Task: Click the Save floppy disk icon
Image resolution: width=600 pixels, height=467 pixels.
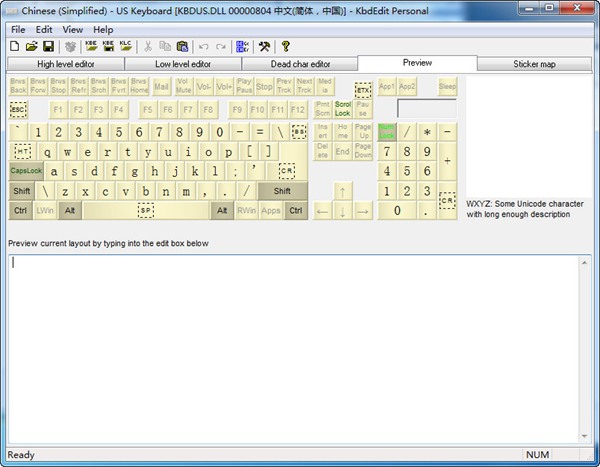Action: coord(49,46)
